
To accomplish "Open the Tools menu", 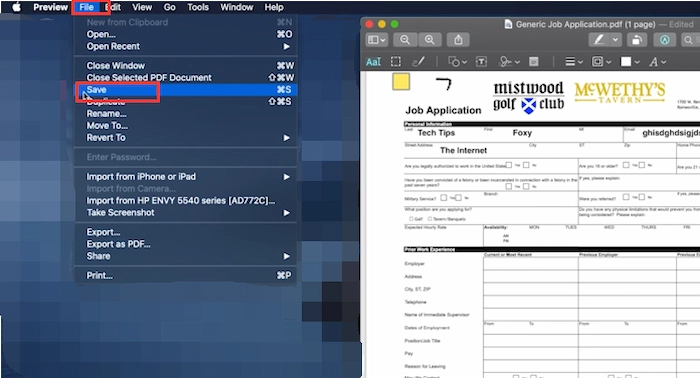I will 198,7.
